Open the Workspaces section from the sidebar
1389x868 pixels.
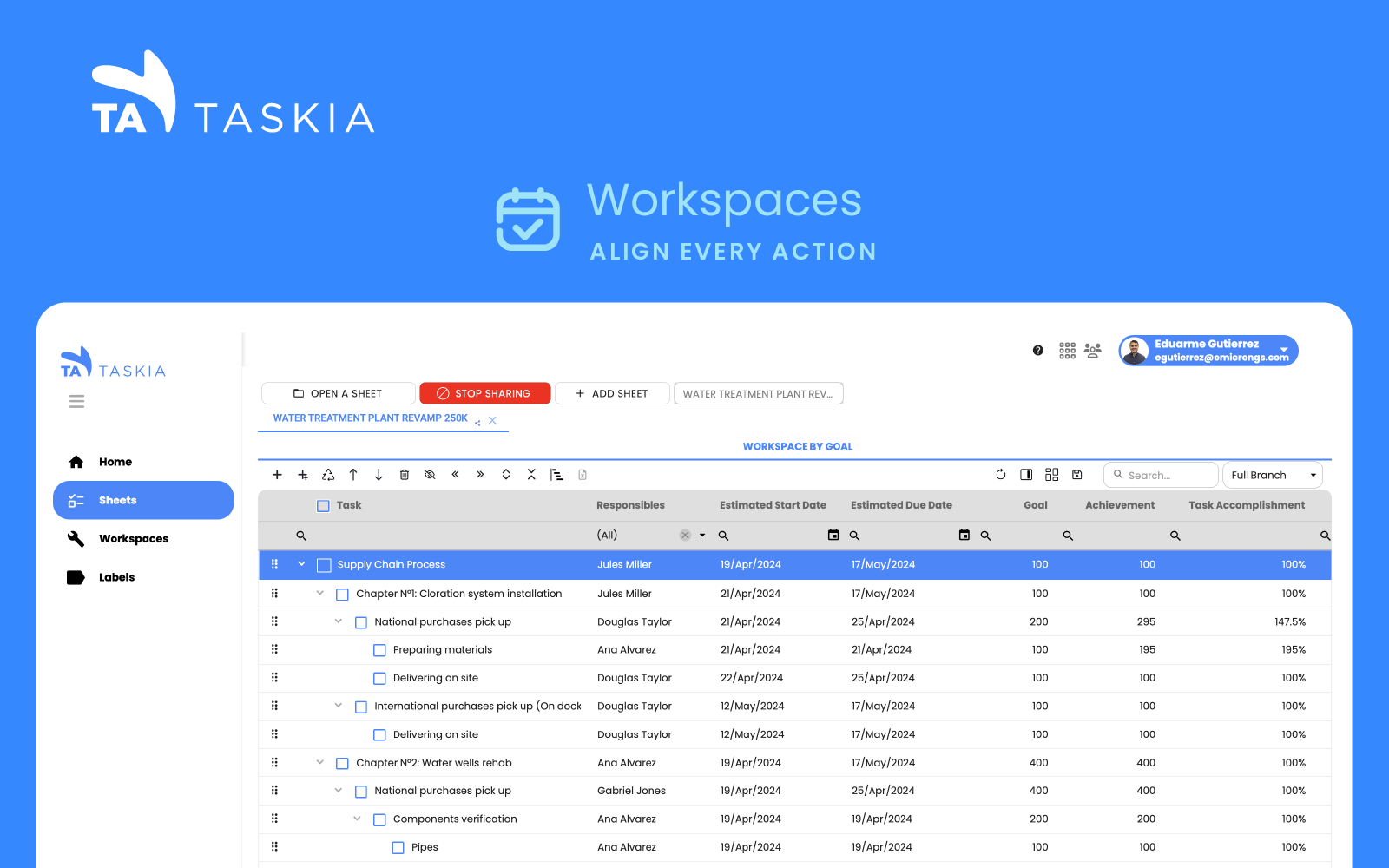[x=134, y=538]
